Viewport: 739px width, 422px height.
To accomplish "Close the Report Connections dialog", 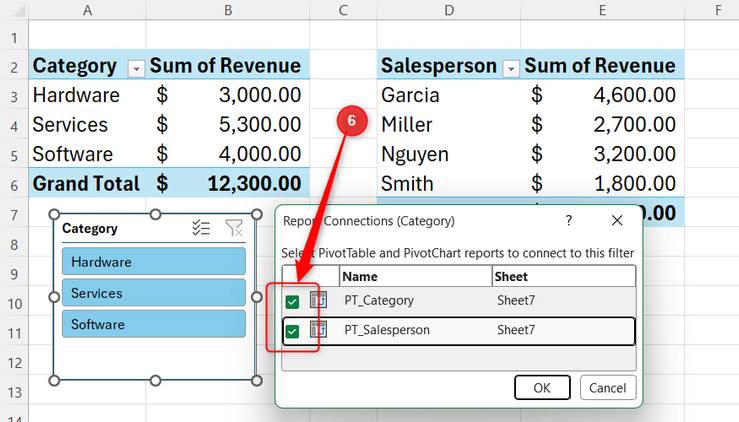I will click(617, 221).
